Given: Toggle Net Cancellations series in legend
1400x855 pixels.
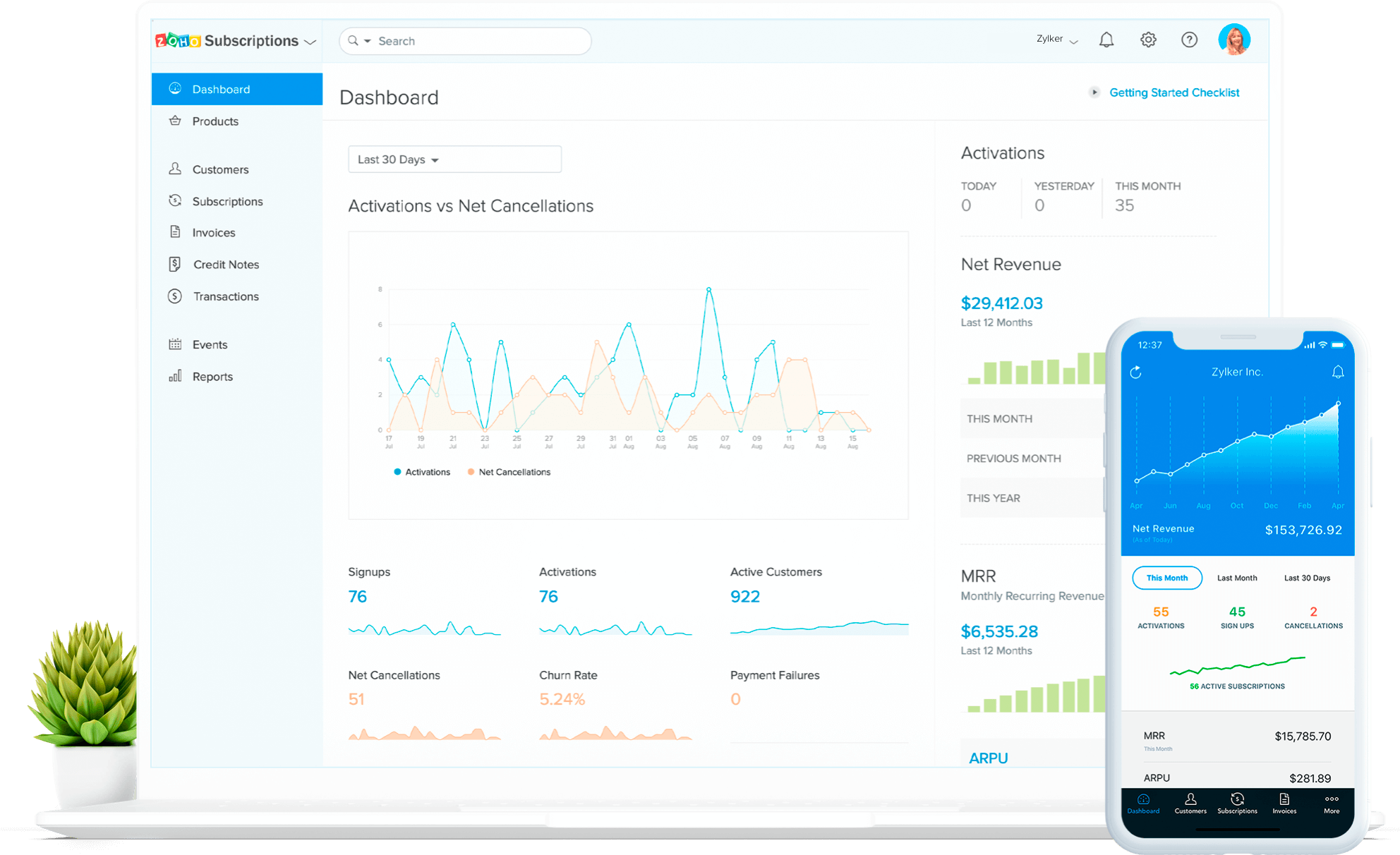Looking at the screenshot, I should click(x=509, y=472).
